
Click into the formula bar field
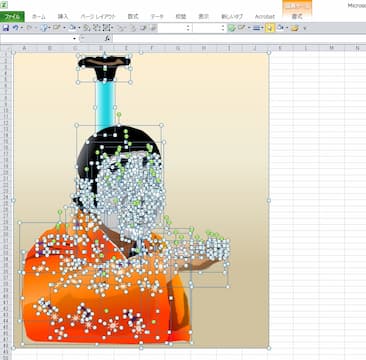pos(239,39)
